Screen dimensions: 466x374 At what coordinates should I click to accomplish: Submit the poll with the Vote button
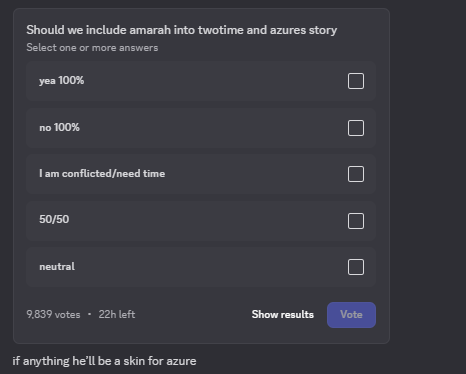tap(351, 315)
